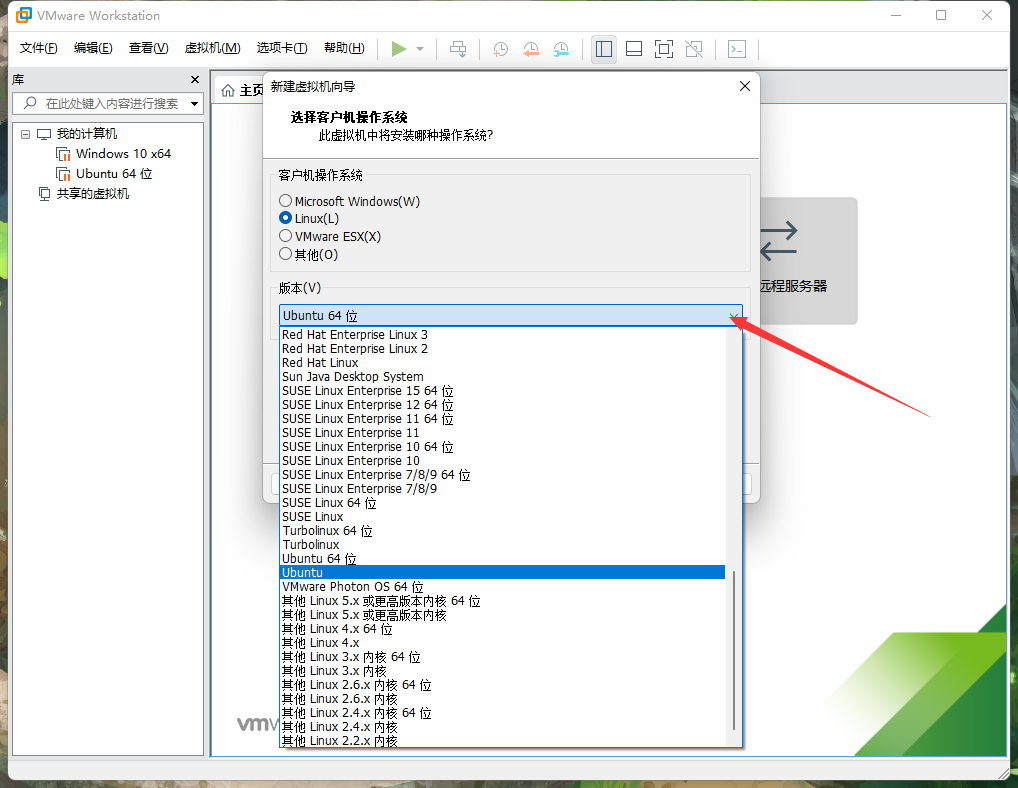Screen dimensions: 1018x788
Task: Click the take snapshot icon
Action: pyautogui.click(x=500, y=49)
